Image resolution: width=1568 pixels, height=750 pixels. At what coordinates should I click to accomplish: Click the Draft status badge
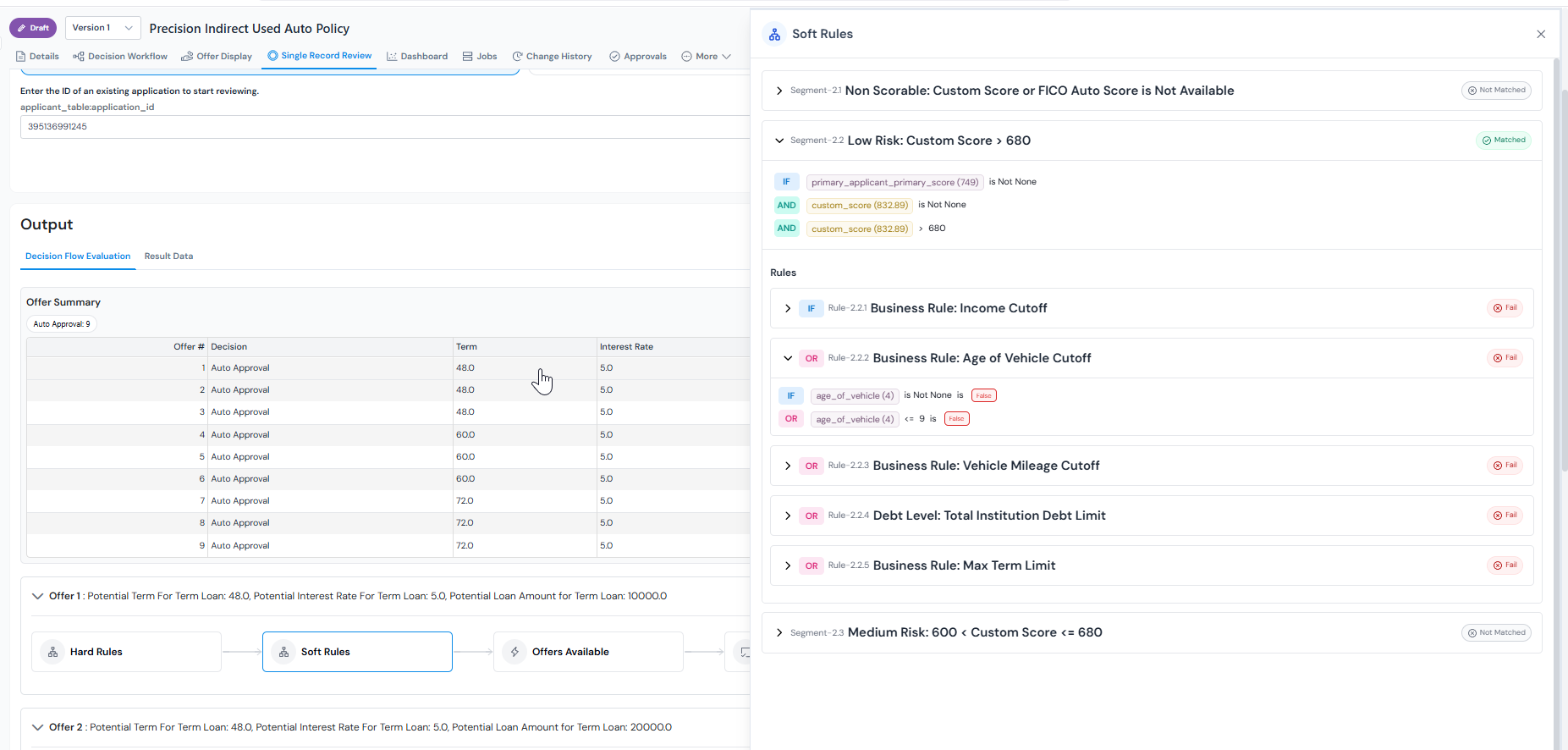[x=33, y=28]
